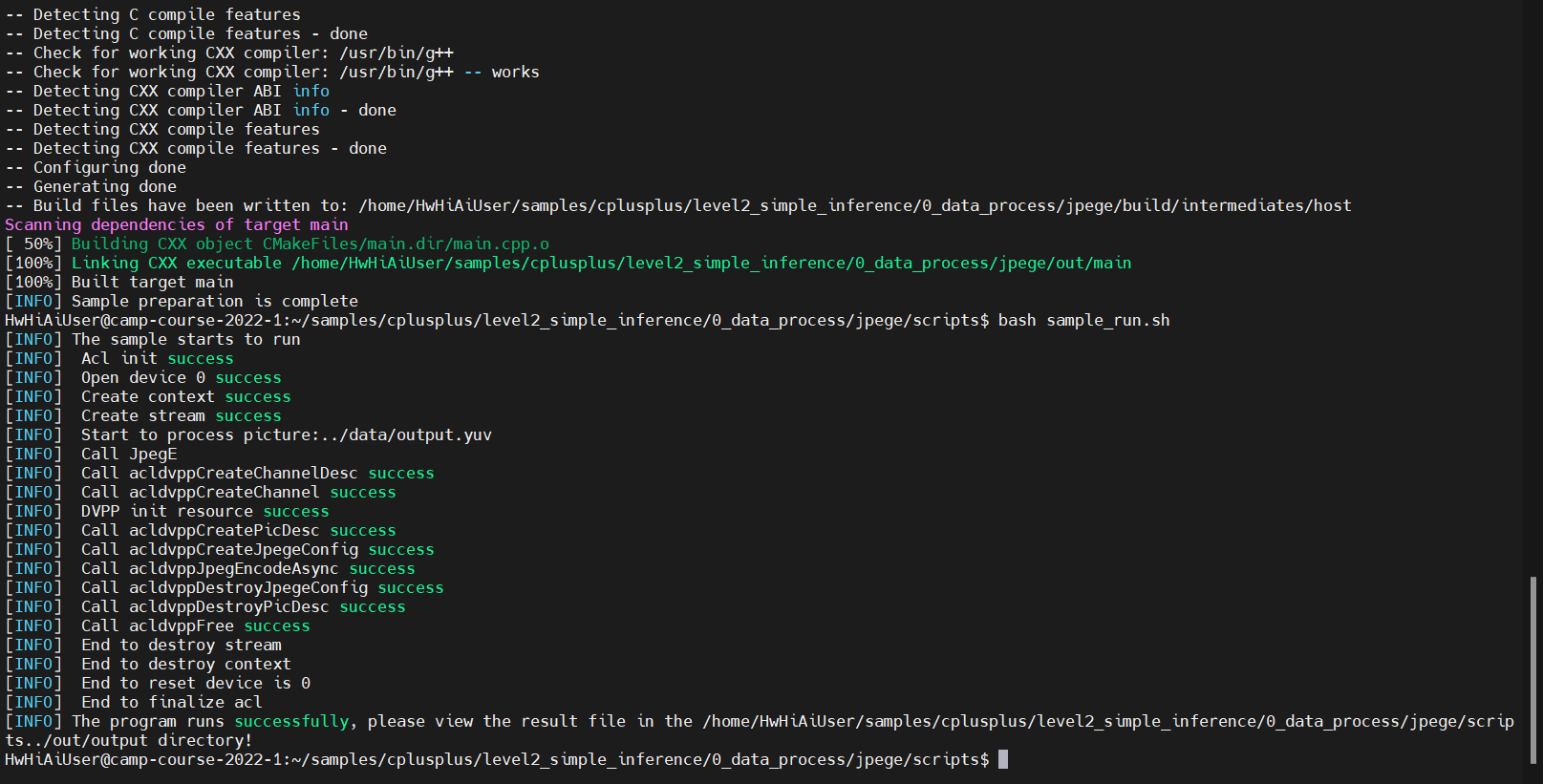The image size is (1543, 784).
Task: Click the green word "successfully" in final message
Action: [291, 721]
